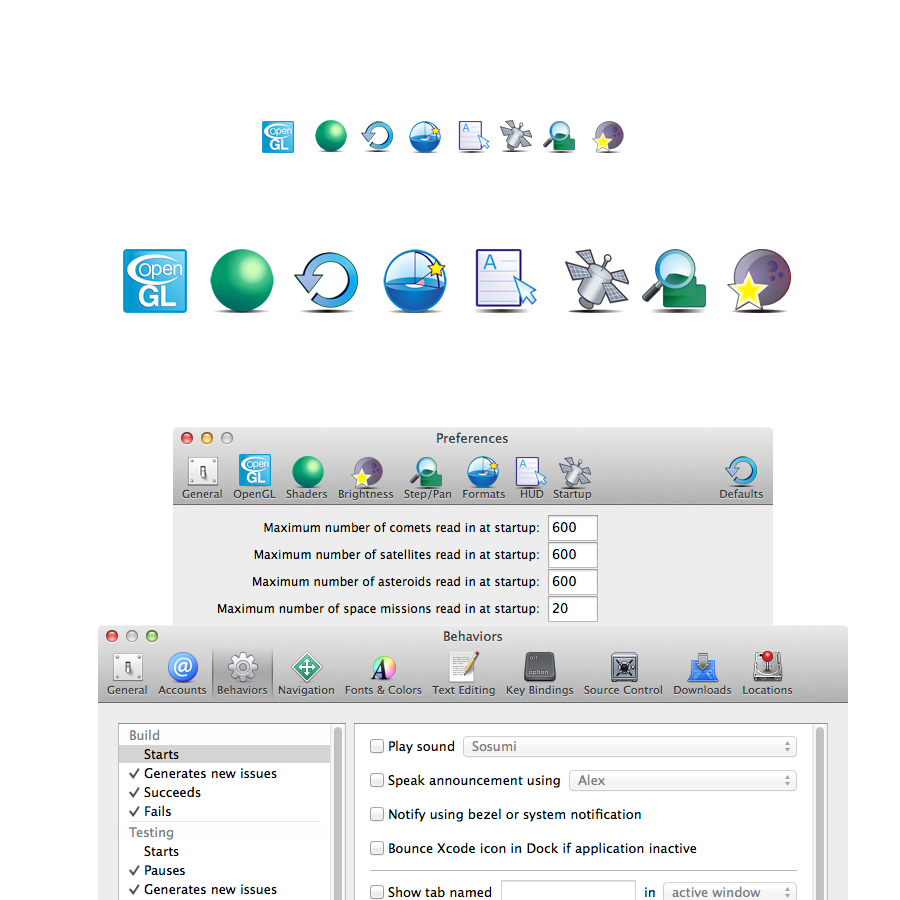Select Starts under Testing

(224, 851)
